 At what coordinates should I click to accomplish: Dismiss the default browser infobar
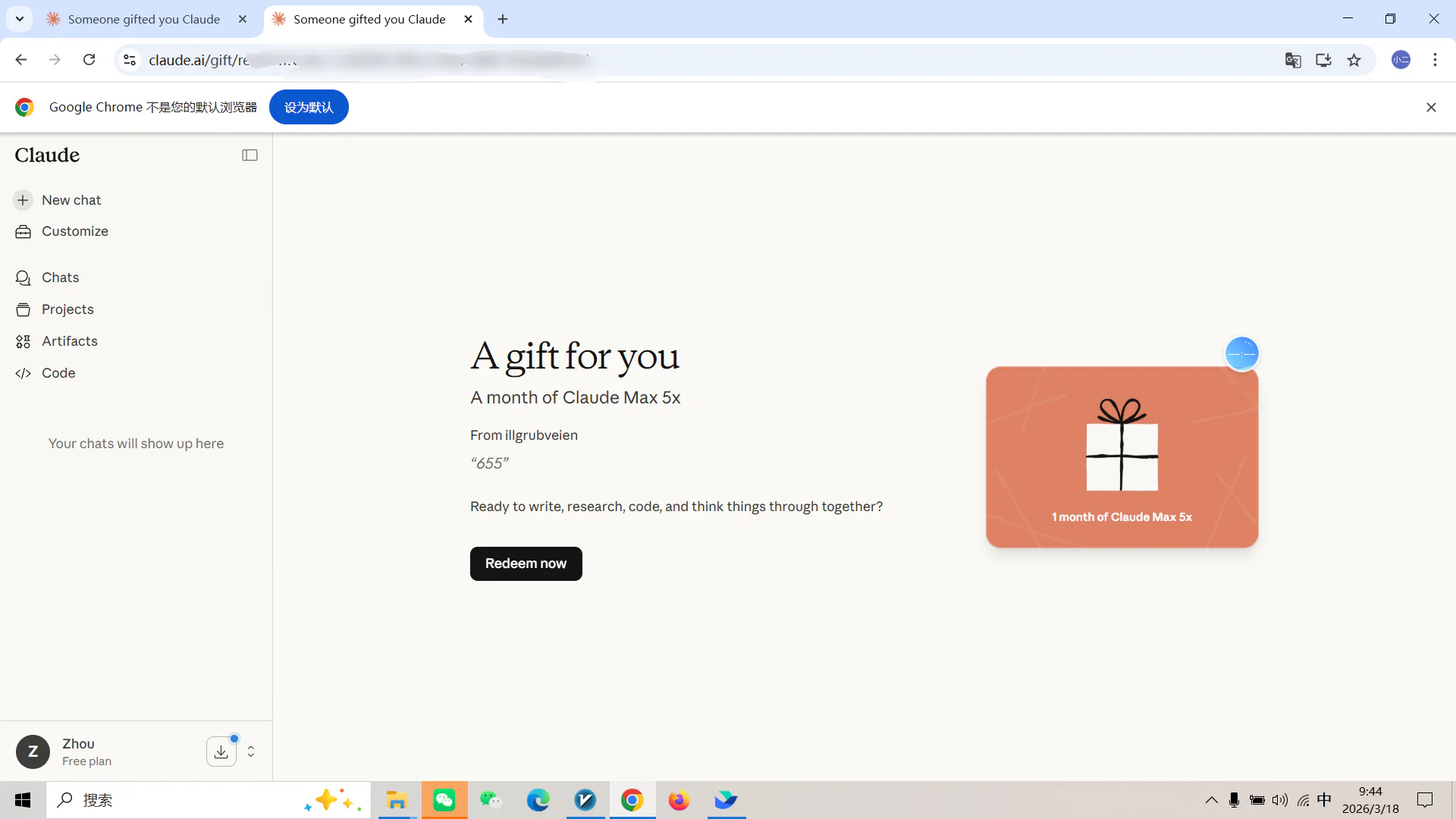pyautogui.click(x=1431, y=108)
